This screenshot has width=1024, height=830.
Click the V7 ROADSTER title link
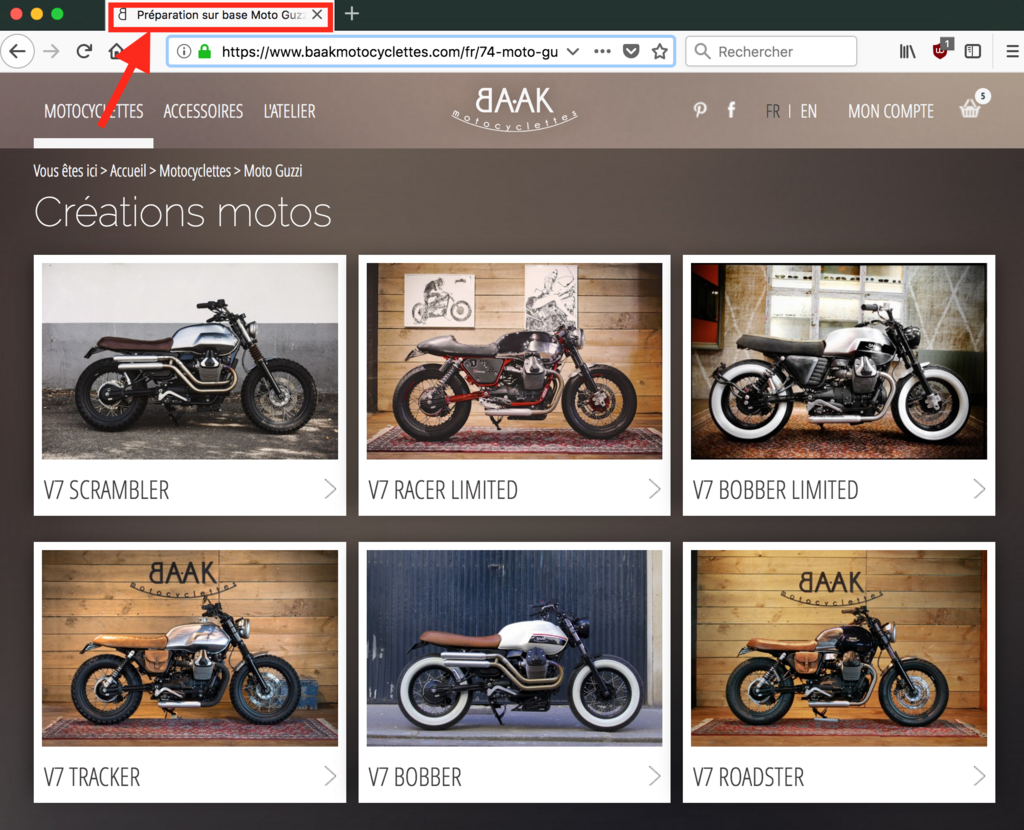point(748,777)
